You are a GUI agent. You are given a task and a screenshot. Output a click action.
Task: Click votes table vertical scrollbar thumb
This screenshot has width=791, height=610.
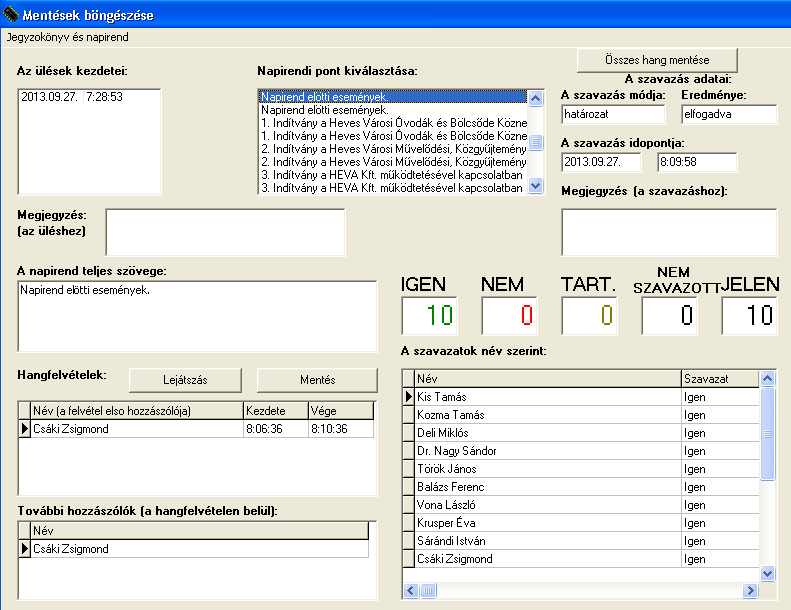pos(767,434)
